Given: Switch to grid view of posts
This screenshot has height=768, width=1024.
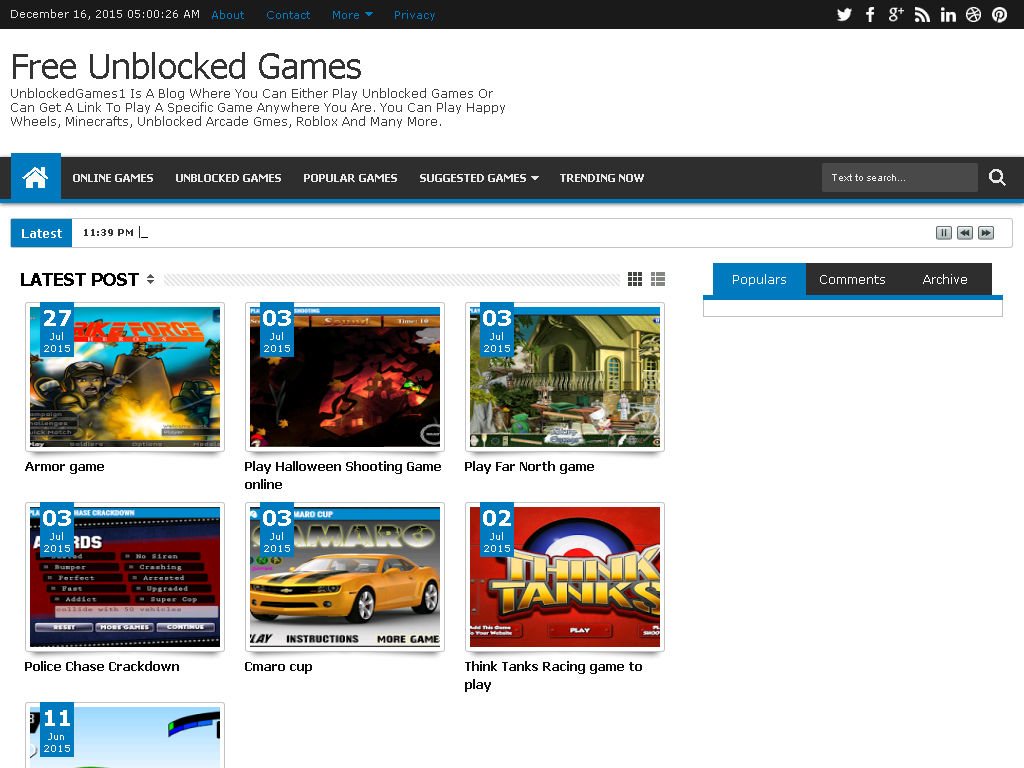Looking at the screenshot, I should 635,279.
